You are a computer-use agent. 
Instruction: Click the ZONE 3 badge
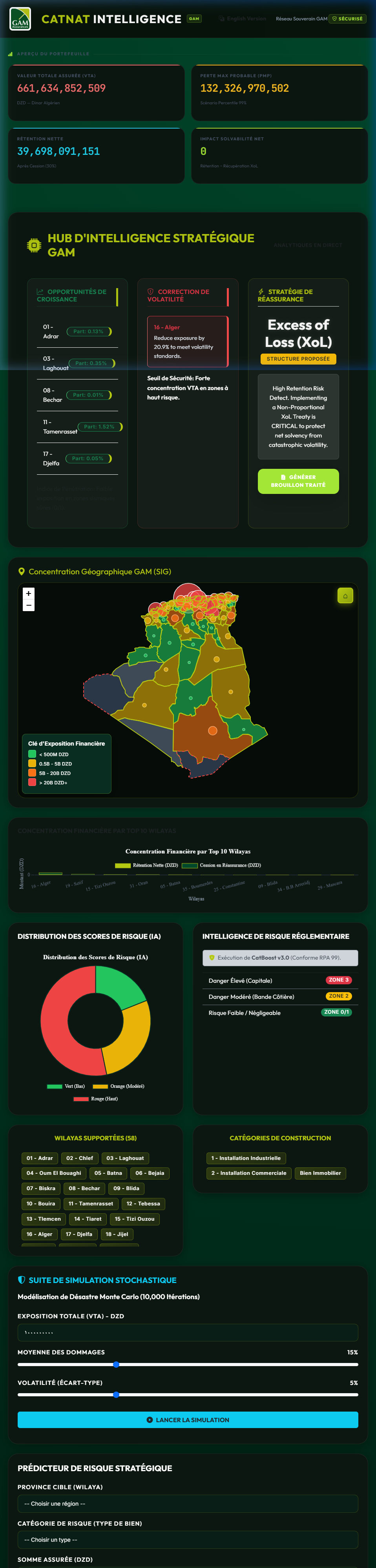coord(339,980)
